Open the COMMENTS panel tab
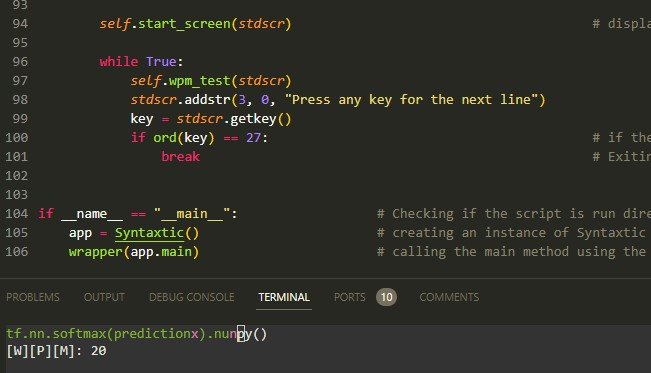This screenshot has width=651, height=373. point(449,297)
